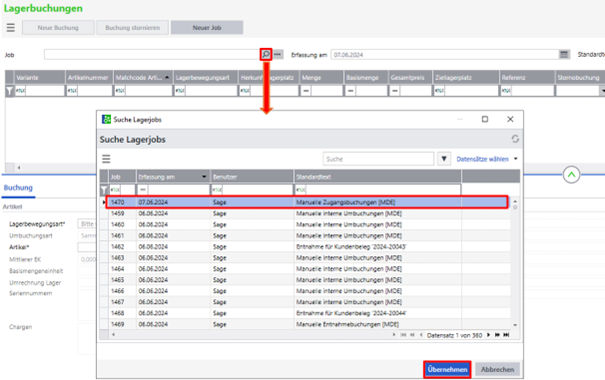Image resolution: width=605 pixels, height=380 pixels.
Task: Open the Datensätze wählen dropdown
Action: point(487,159)
